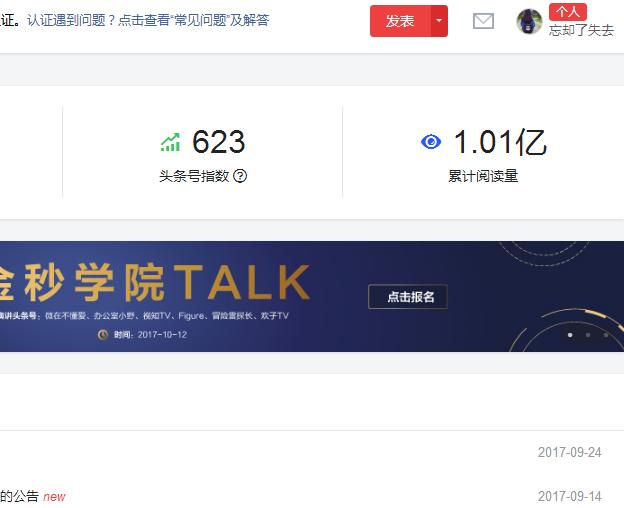Open the mail envelope messages icon
624x508 pixels.
(x=484, y=21)
